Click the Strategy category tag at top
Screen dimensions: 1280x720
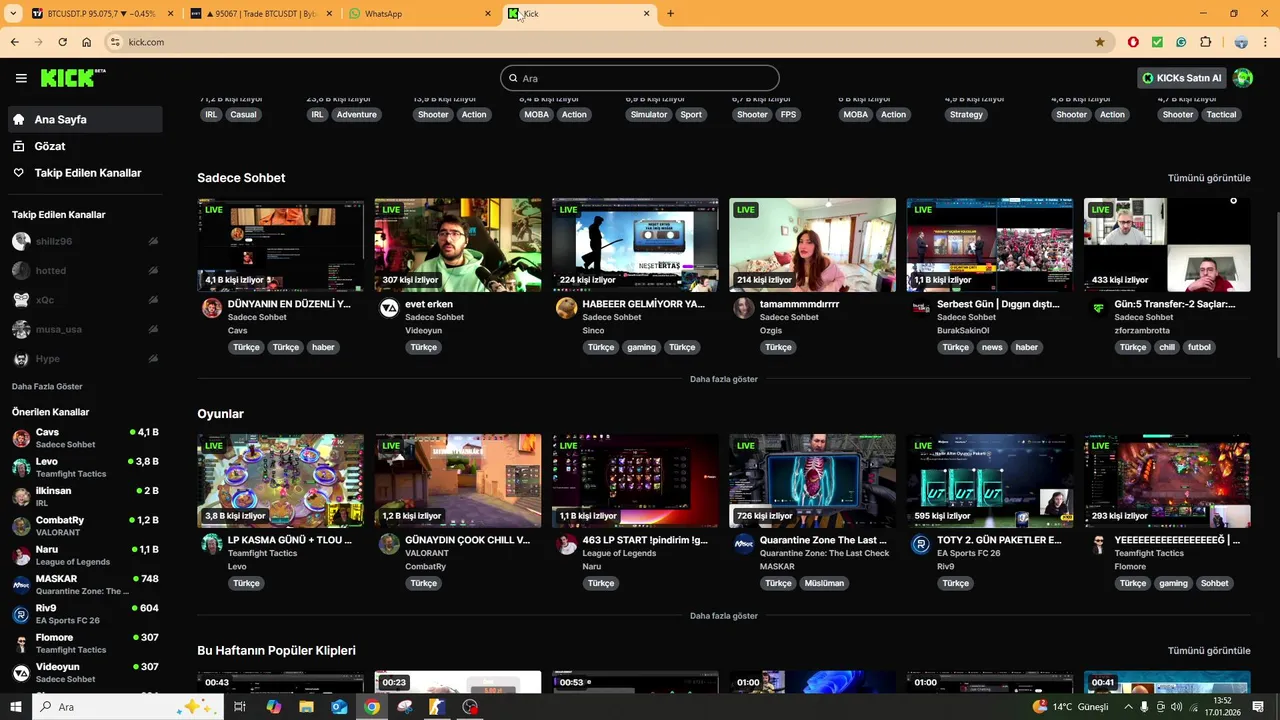pos(966,114)
